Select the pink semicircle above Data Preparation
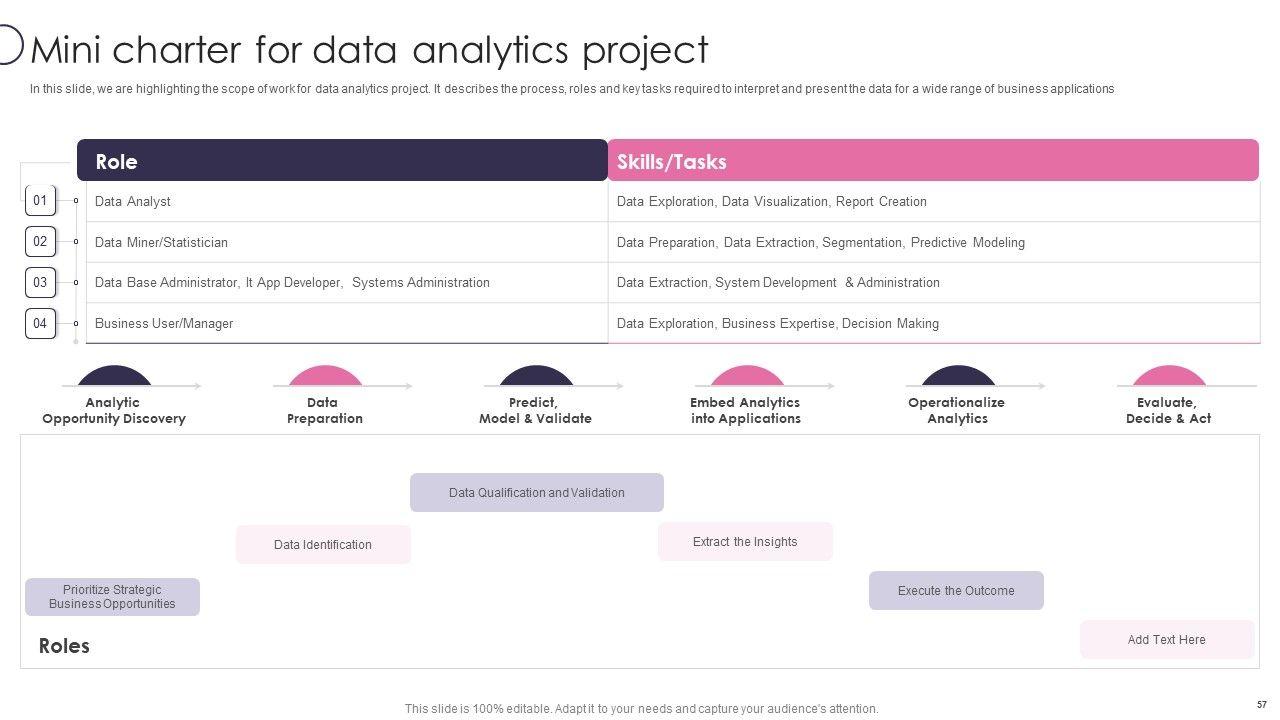Screen dimensions: 1280x720 point(325,376)
